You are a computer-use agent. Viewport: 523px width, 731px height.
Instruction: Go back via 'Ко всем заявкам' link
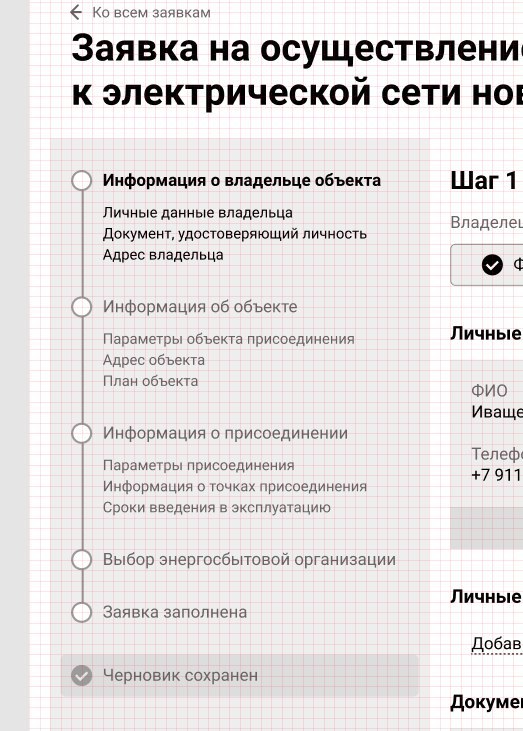[151, 13]
